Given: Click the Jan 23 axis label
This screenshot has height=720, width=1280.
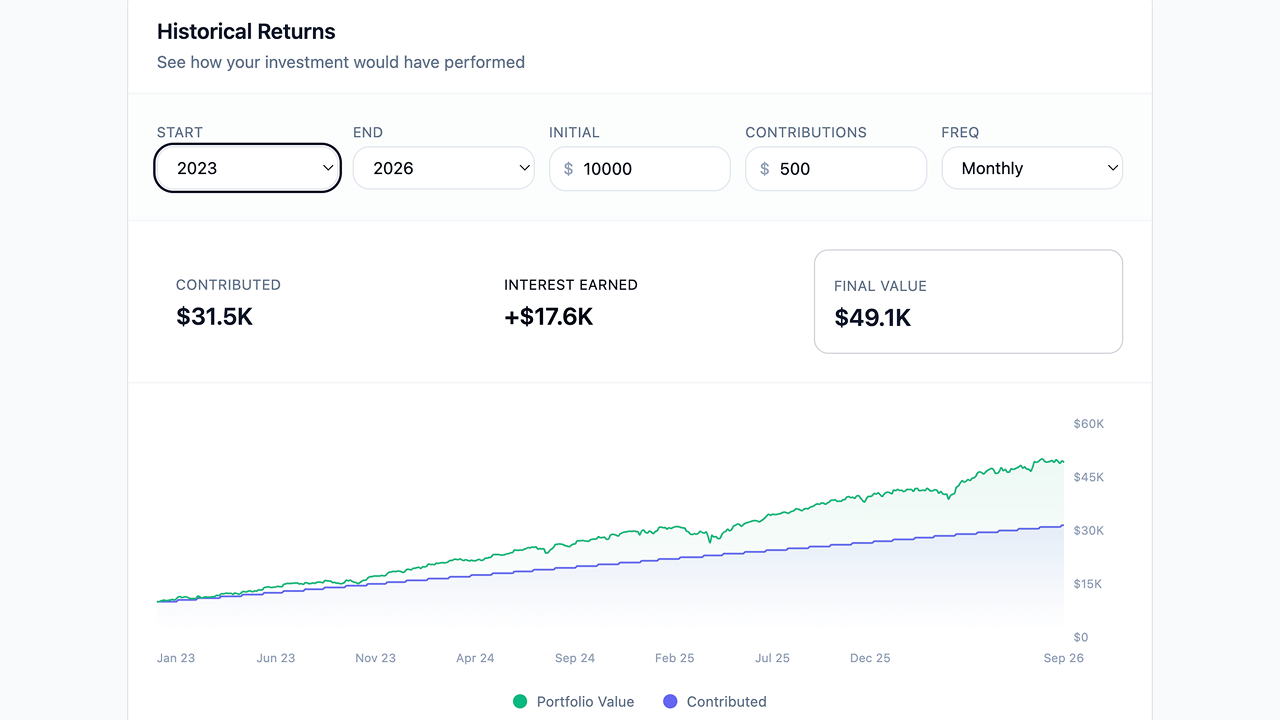Looking at the screenshot, I should click(176, 658).
